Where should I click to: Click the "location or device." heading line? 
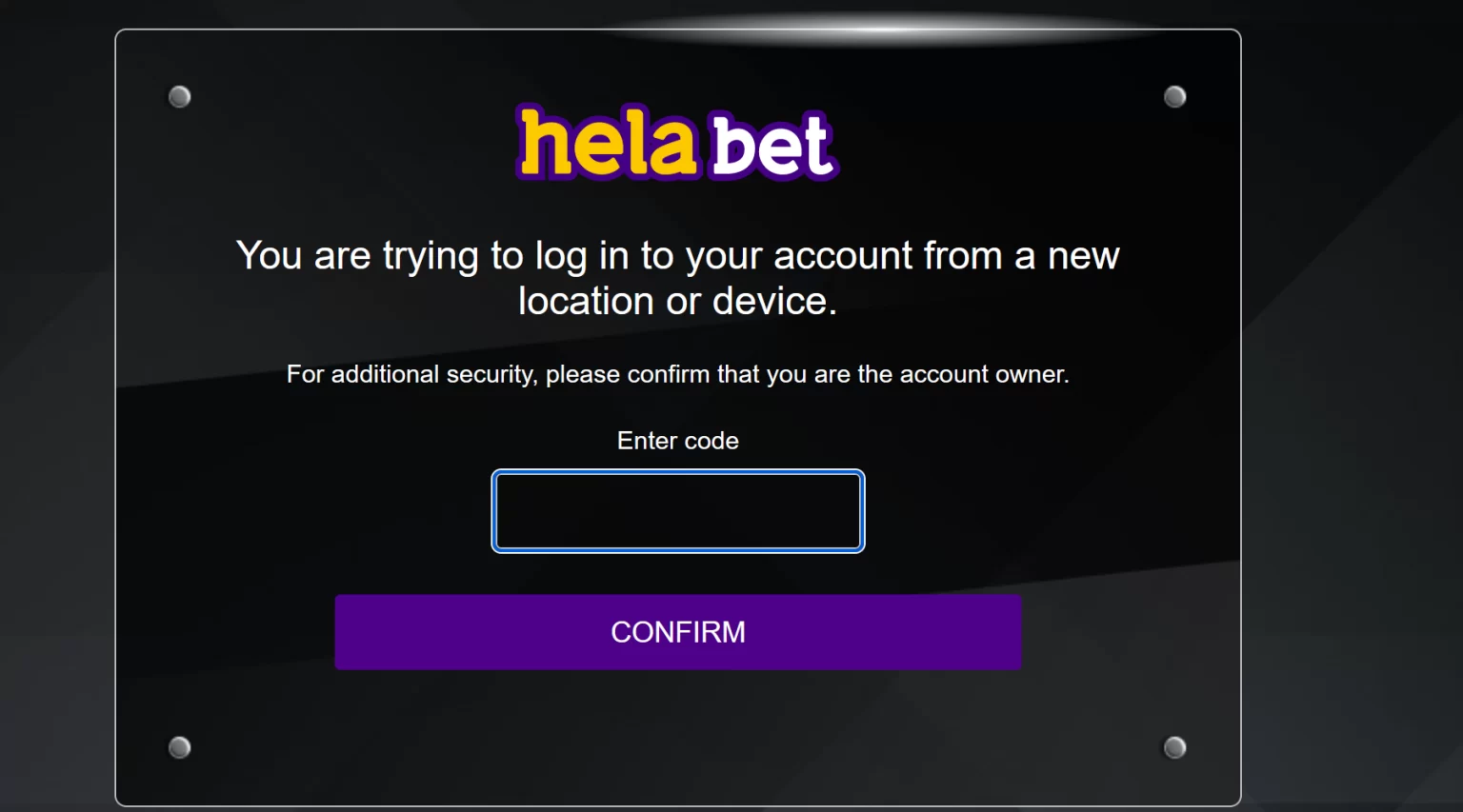tap(677, 302)
